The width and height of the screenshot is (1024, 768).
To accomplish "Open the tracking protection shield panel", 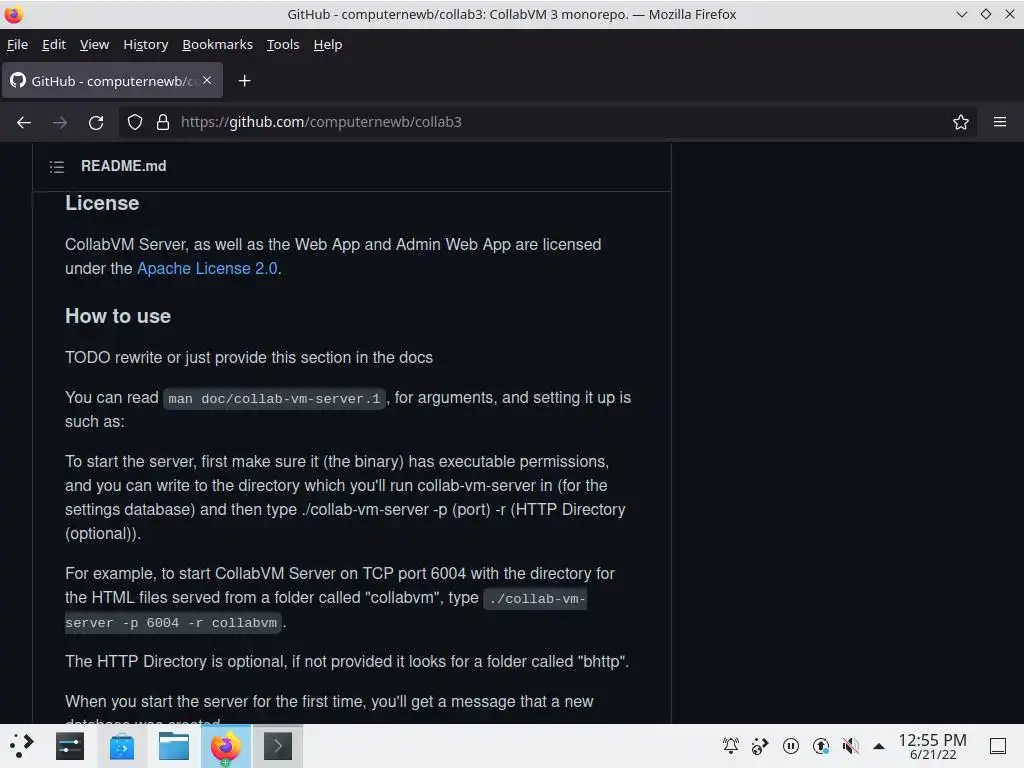I will pyautogui.click(x=135, y=122).
